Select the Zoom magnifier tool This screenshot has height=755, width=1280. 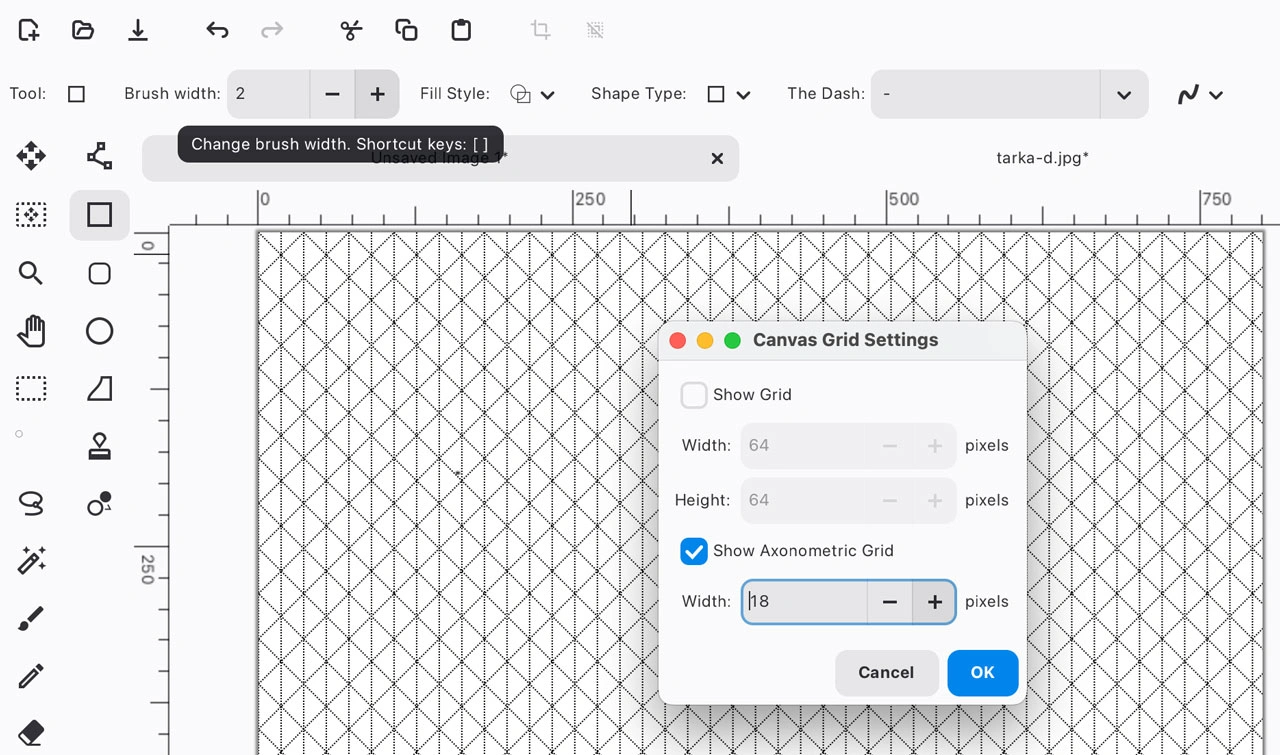31,273
